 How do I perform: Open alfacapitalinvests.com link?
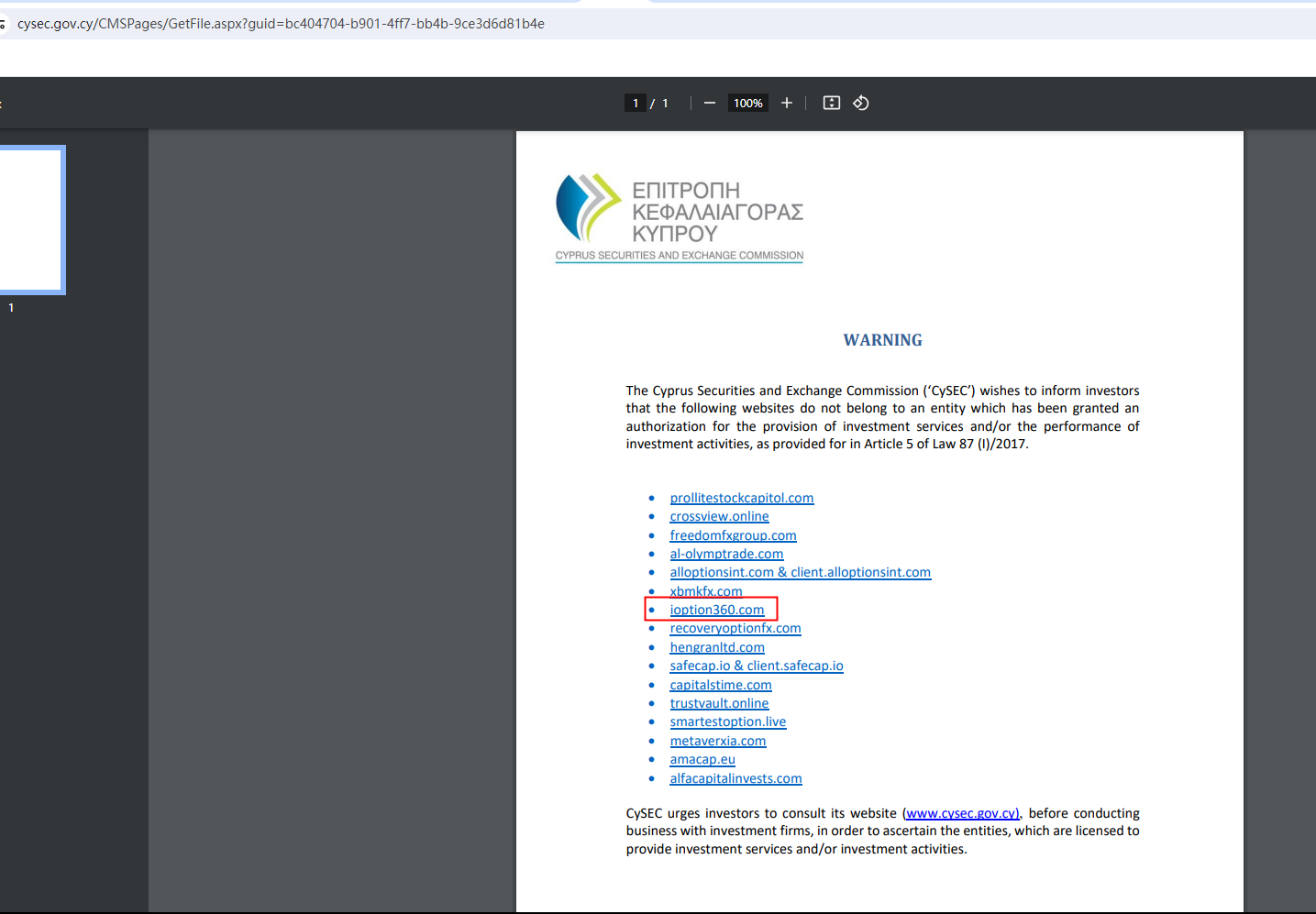point(735,778)
